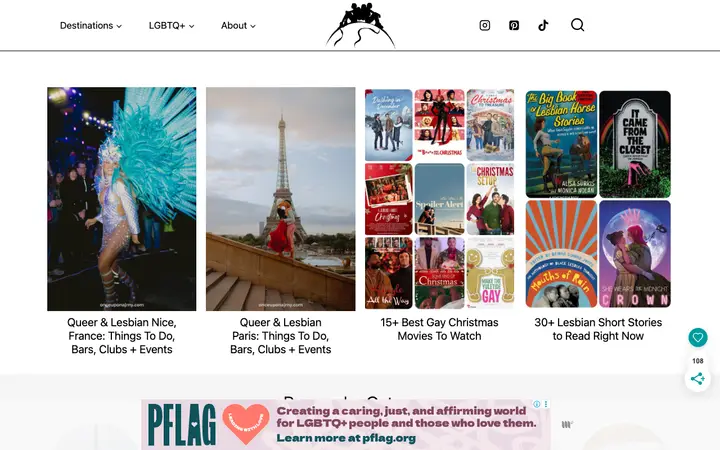Viewport: 720px width, 450px height.
Task: Click the ad info icon on PFLAG banner
Action: (x=536, y=404)
